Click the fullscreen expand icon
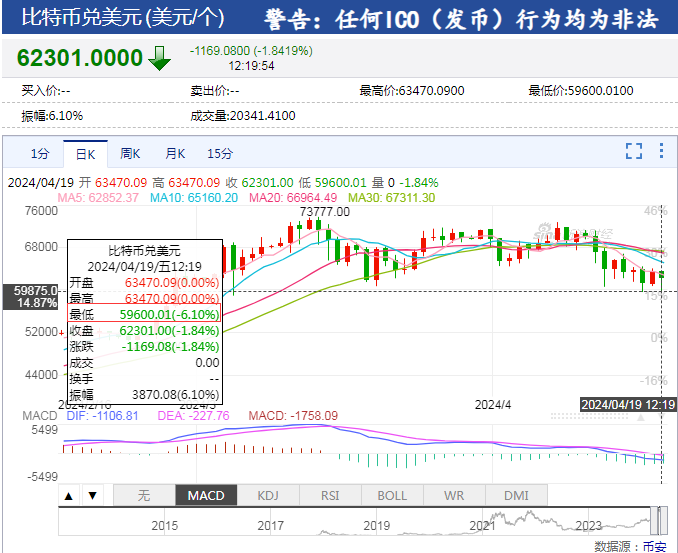The width and height of the screenshot is (678, 553). tap(634, 151)
